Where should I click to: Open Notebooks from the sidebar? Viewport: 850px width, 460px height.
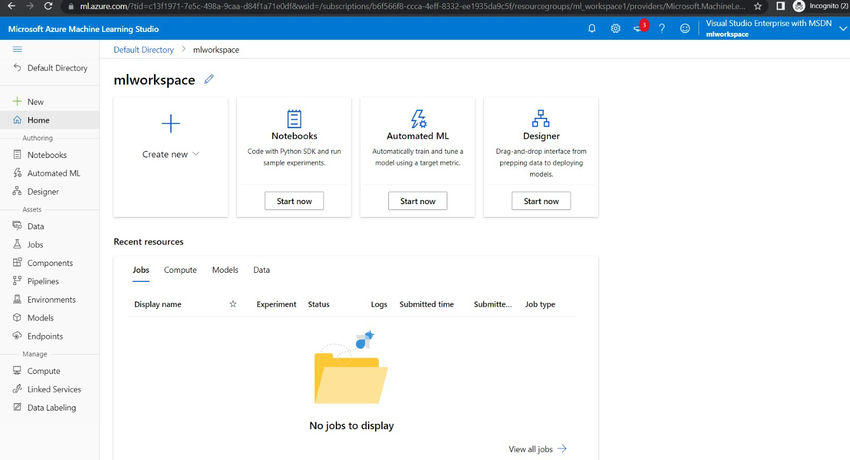(49, 154)
